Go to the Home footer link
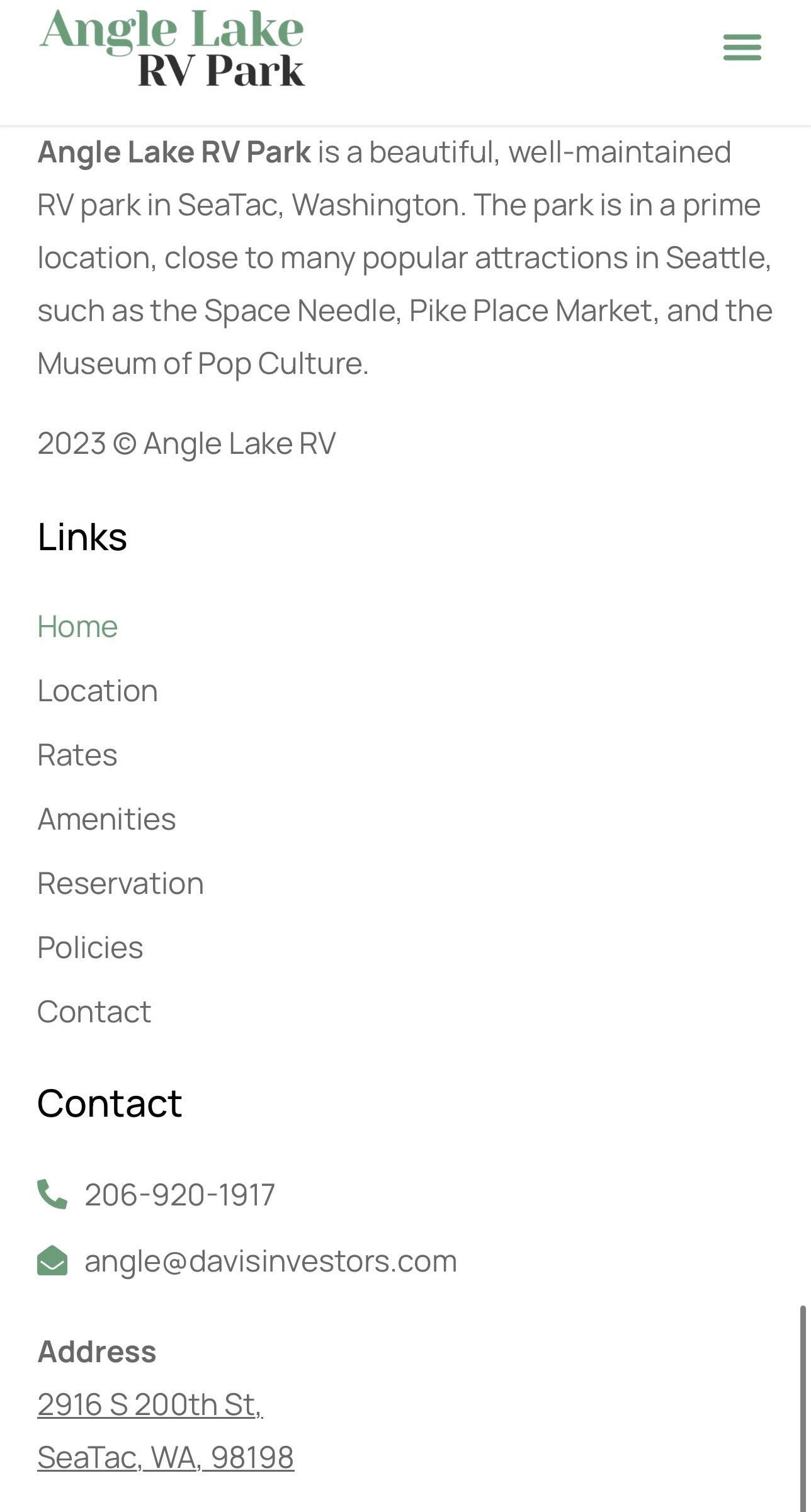 pos(77,626)
